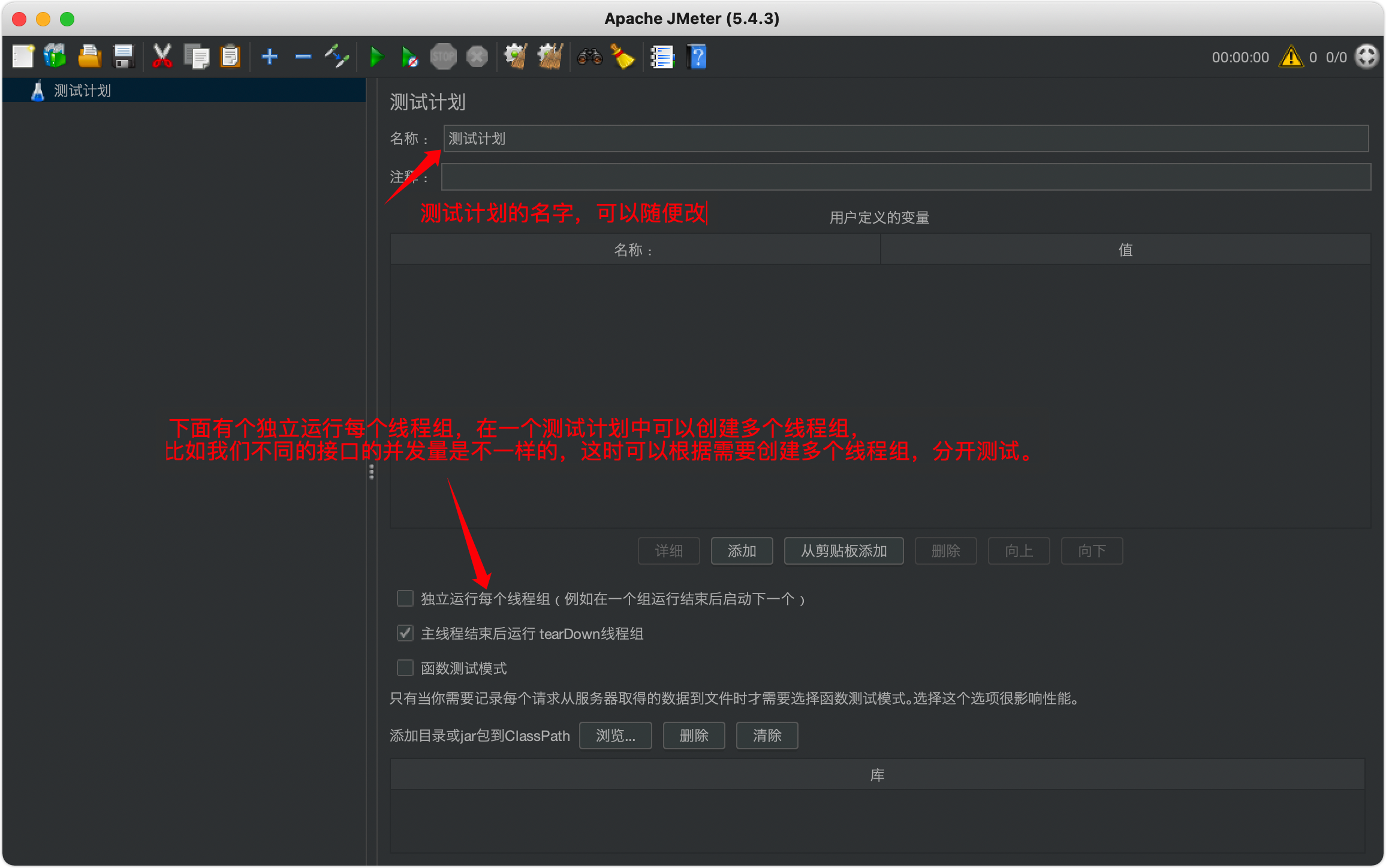Click the 名称 column header in variables table

[635, 249]
